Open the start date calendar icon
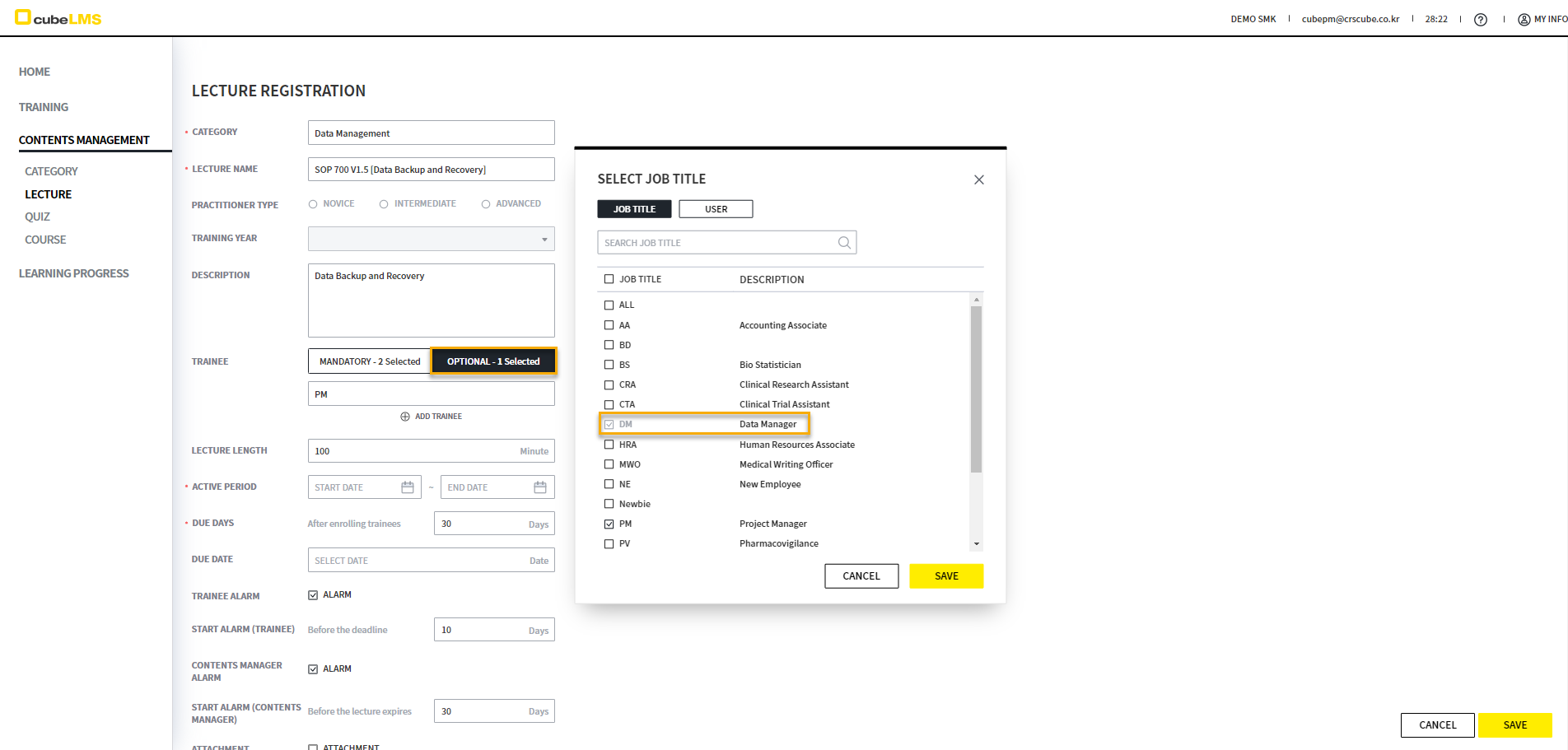The height and width of the screenshot is (750, 1568). pyautogui.click(x=407, y=487)
